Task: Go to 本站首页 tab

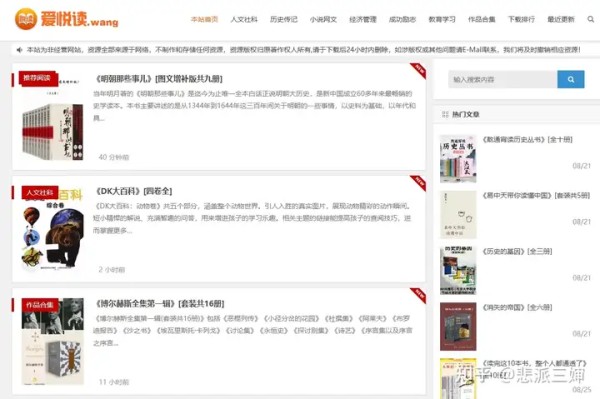Action: [x=204, y=19]
